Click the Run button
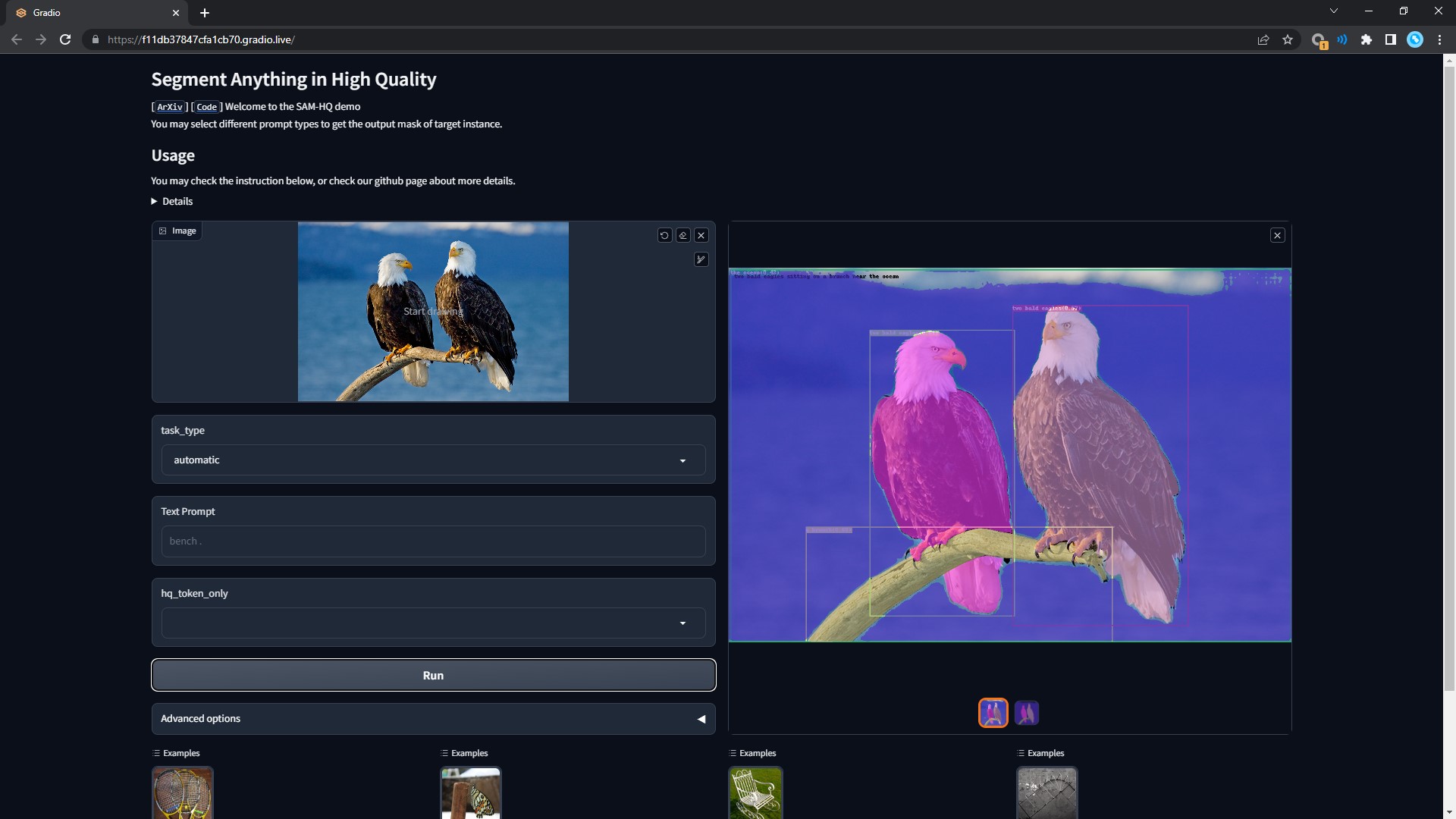 pos(433,676)
